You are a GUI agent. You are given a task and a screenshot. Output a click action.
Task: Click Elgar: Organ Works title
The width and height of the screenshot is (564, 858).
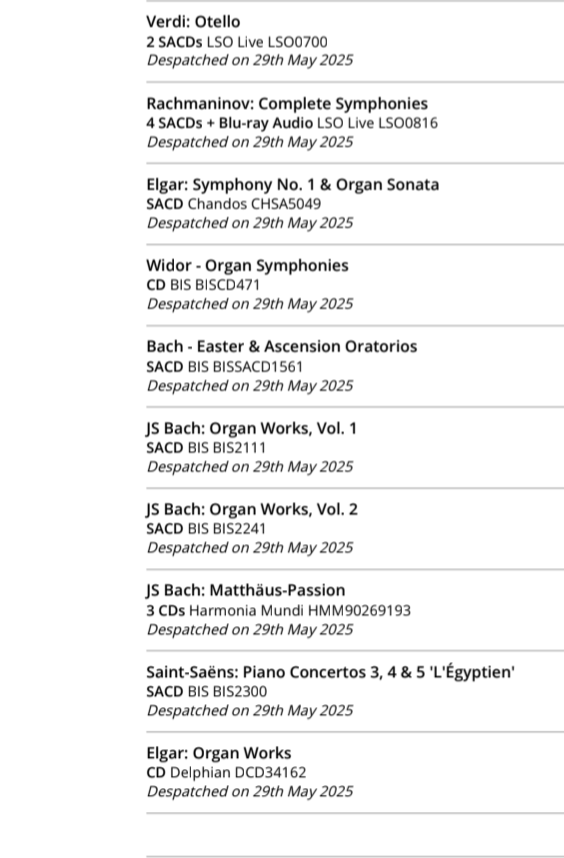[219, 753]
